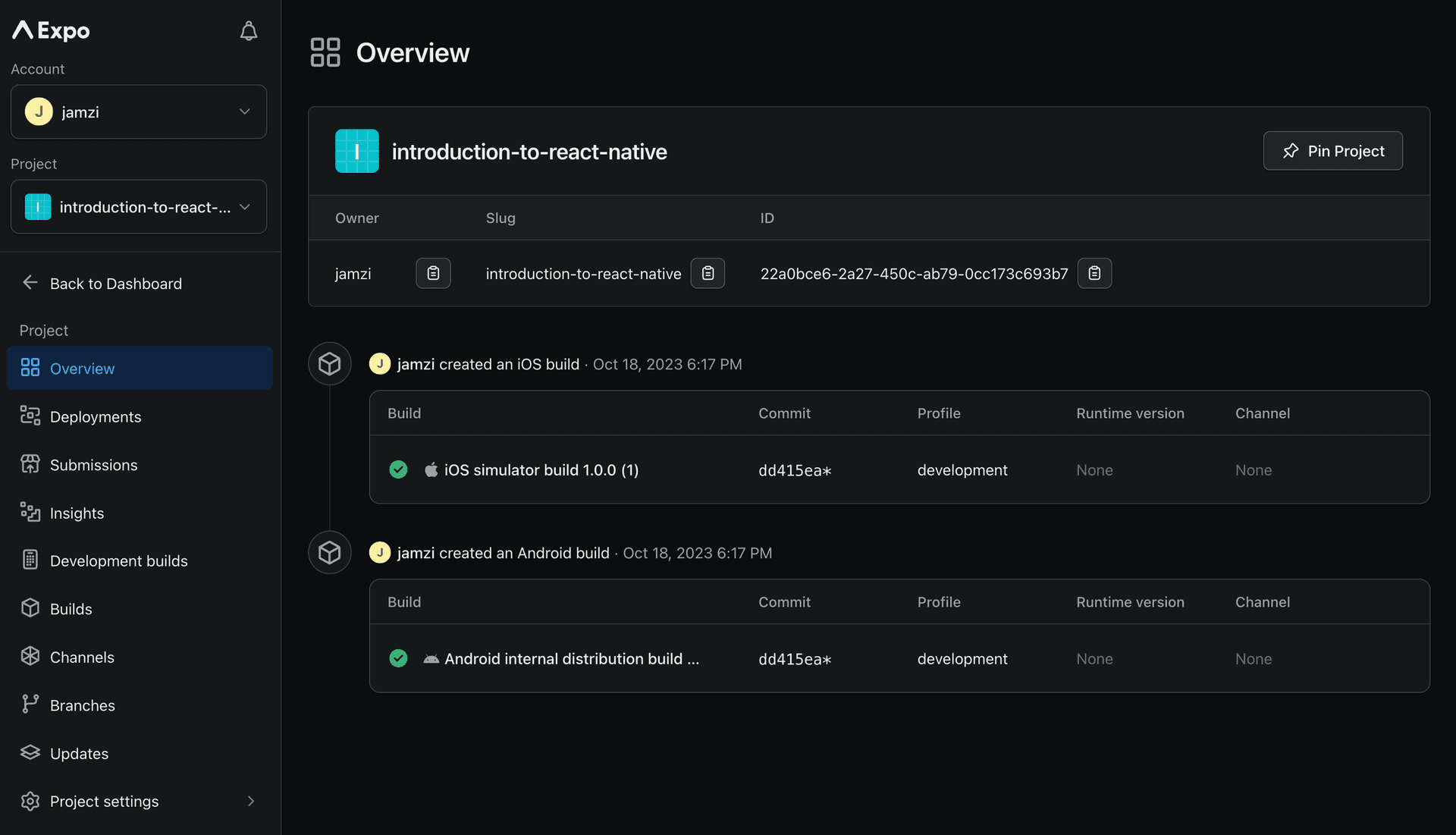The image size is (1456, 835).
Task: Expand the project selector dropdown
Action: (x=138, y=206)
